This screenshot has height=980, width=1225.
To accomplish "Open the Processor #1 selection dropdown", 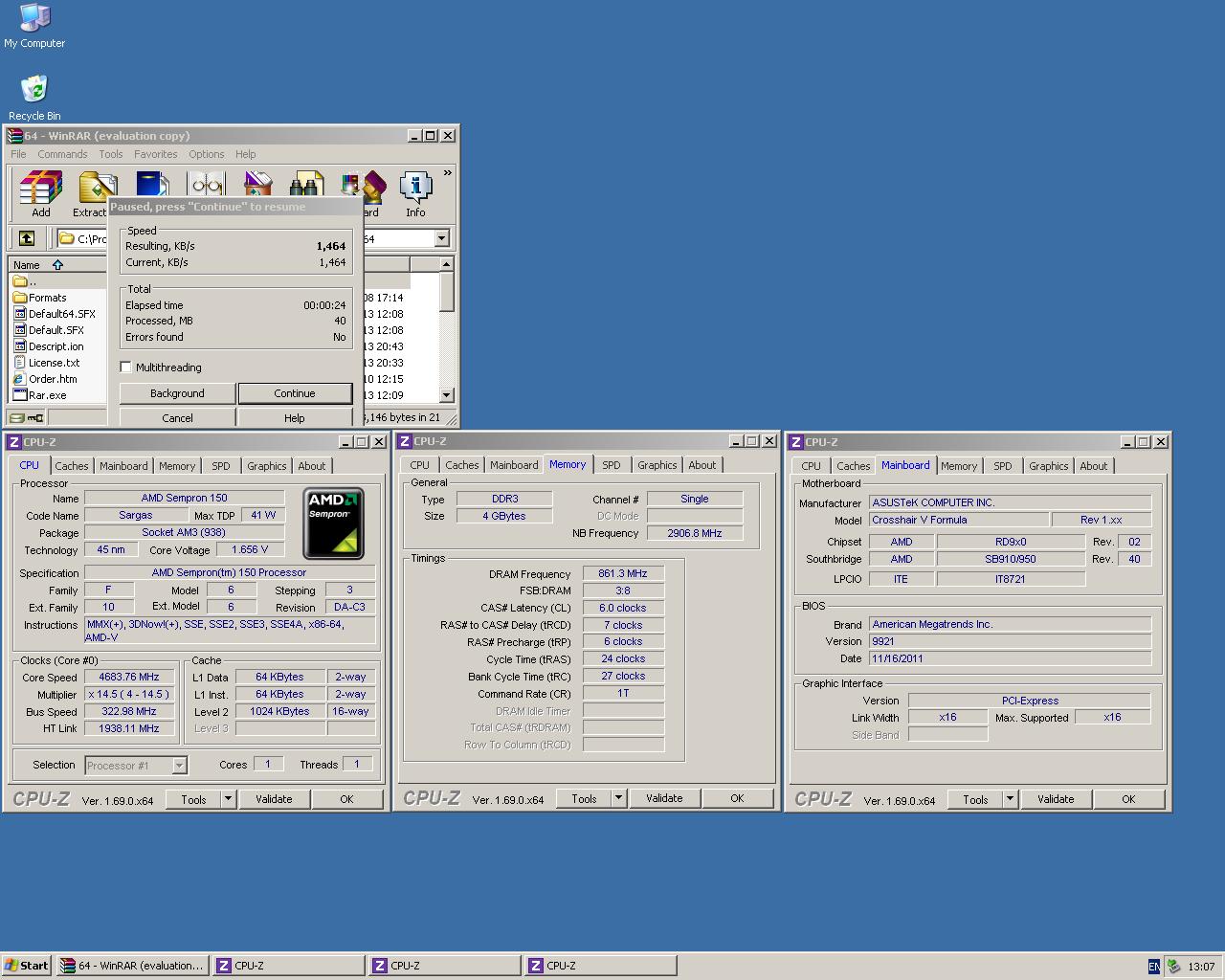I will click(x=179, y=766).
